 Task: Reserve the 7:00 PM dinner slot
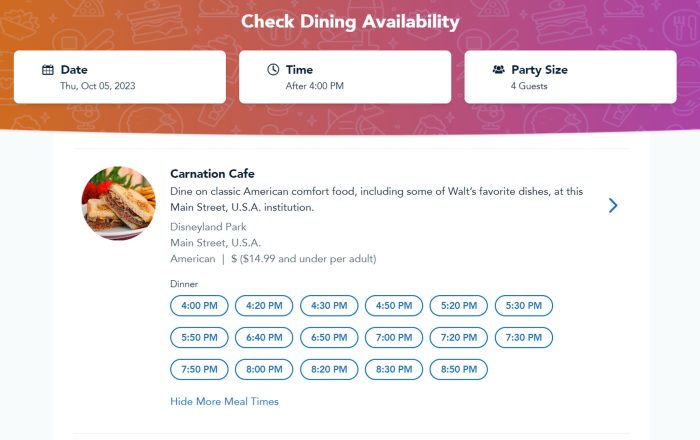tap(394, 338)
